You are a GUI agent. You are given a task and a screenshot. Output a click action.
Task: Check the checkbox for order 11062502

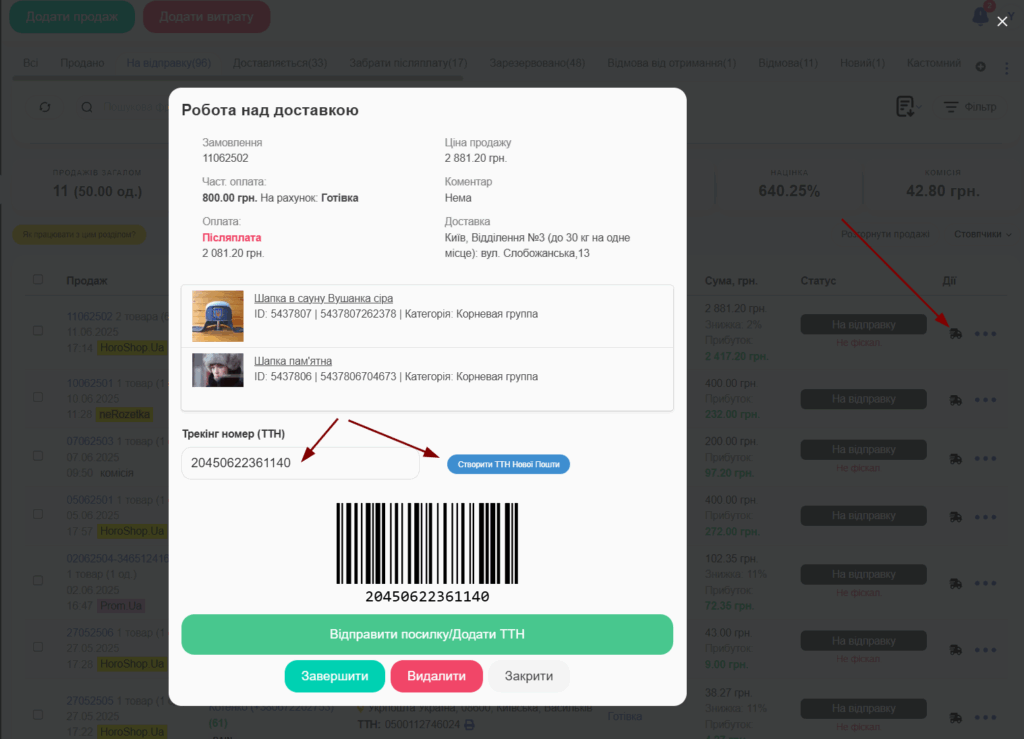[38, 331]
